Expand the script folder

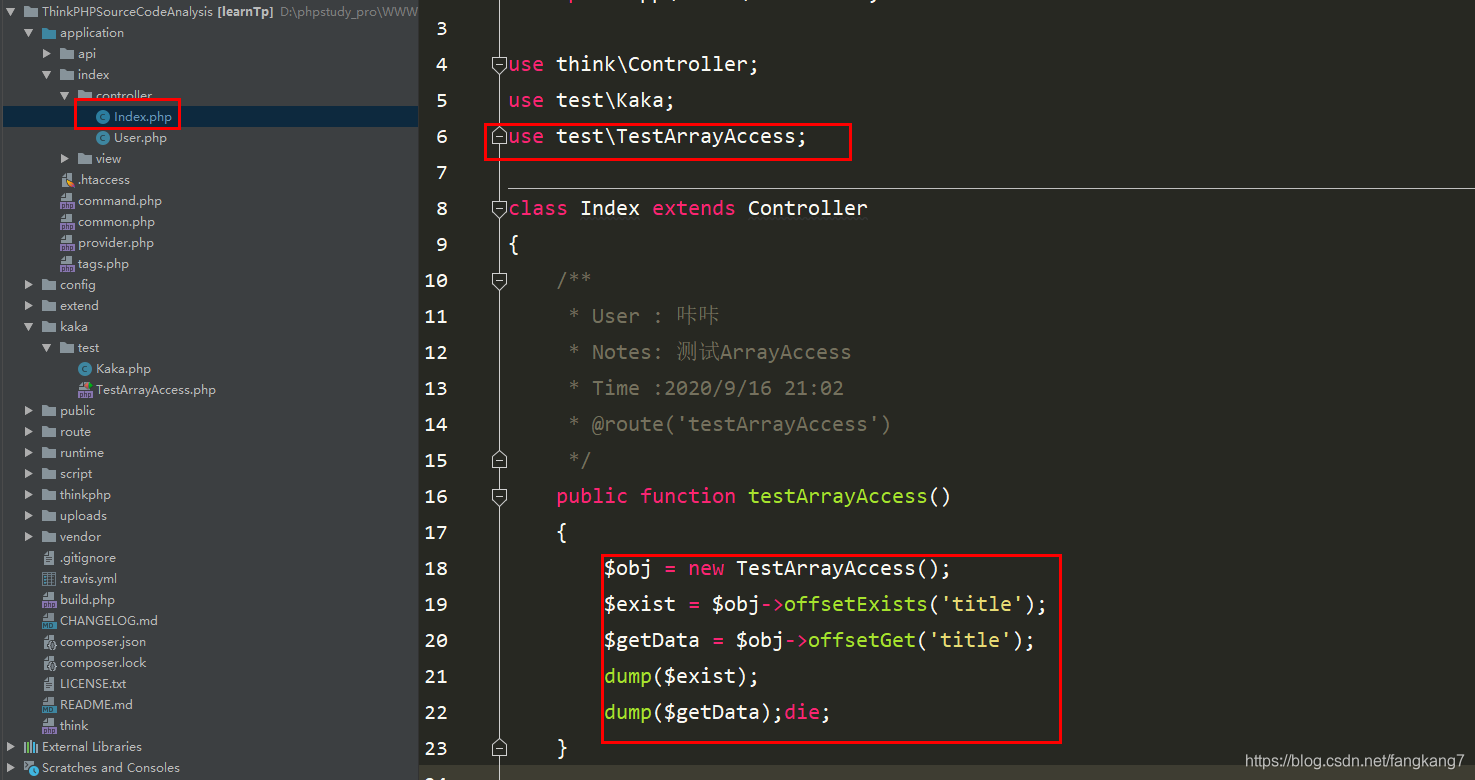click(29, 474)
